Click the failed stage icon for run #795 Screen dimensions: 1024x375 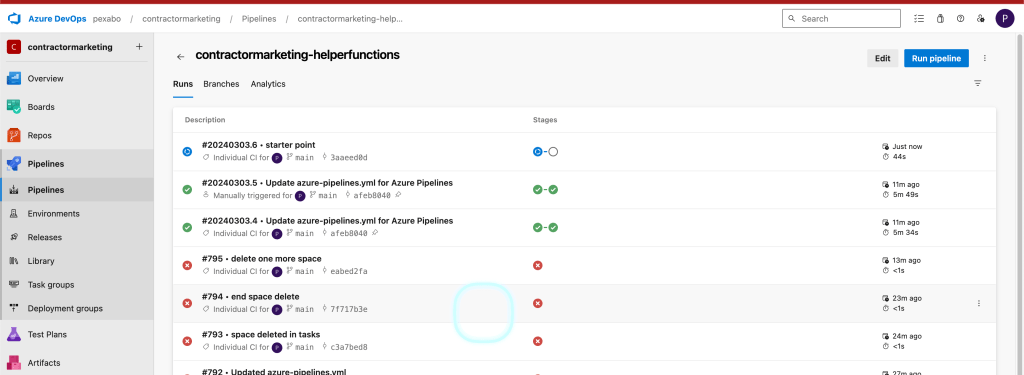(537, 265)
